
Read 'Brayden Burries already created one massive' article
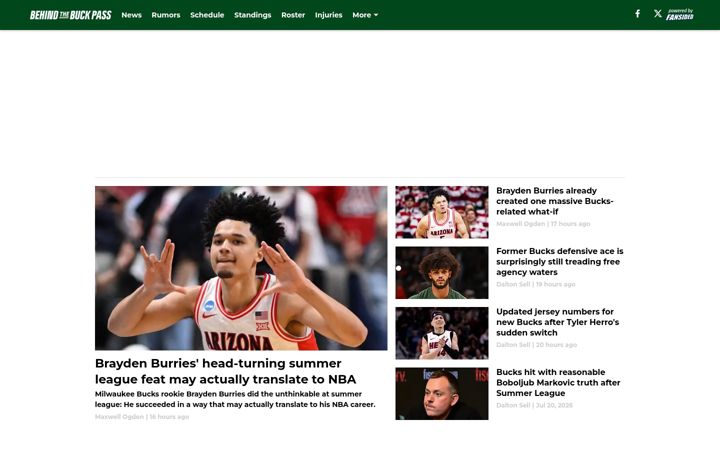click(x=555, y=201)
